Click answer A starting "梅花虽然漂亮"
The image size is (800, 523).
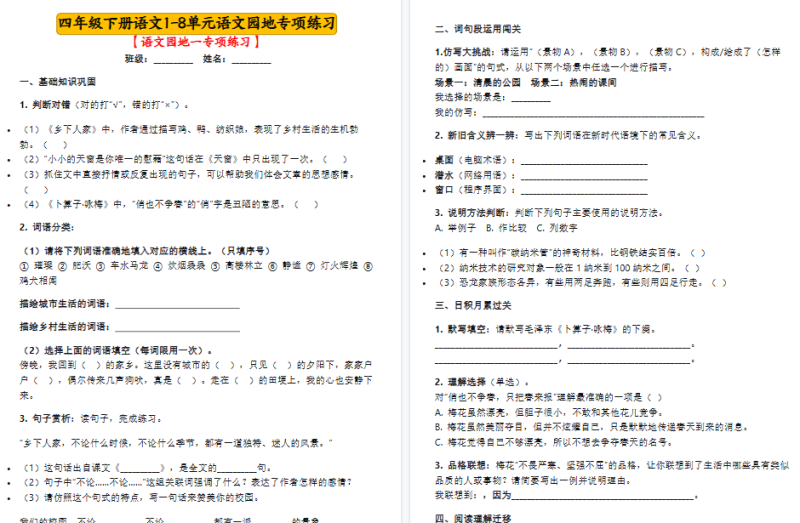point(549,412)
